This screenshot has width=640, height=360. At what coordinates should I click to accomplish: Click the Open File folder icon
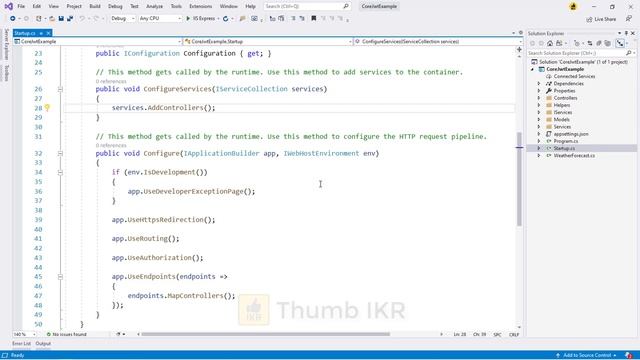tap(52, 18)
